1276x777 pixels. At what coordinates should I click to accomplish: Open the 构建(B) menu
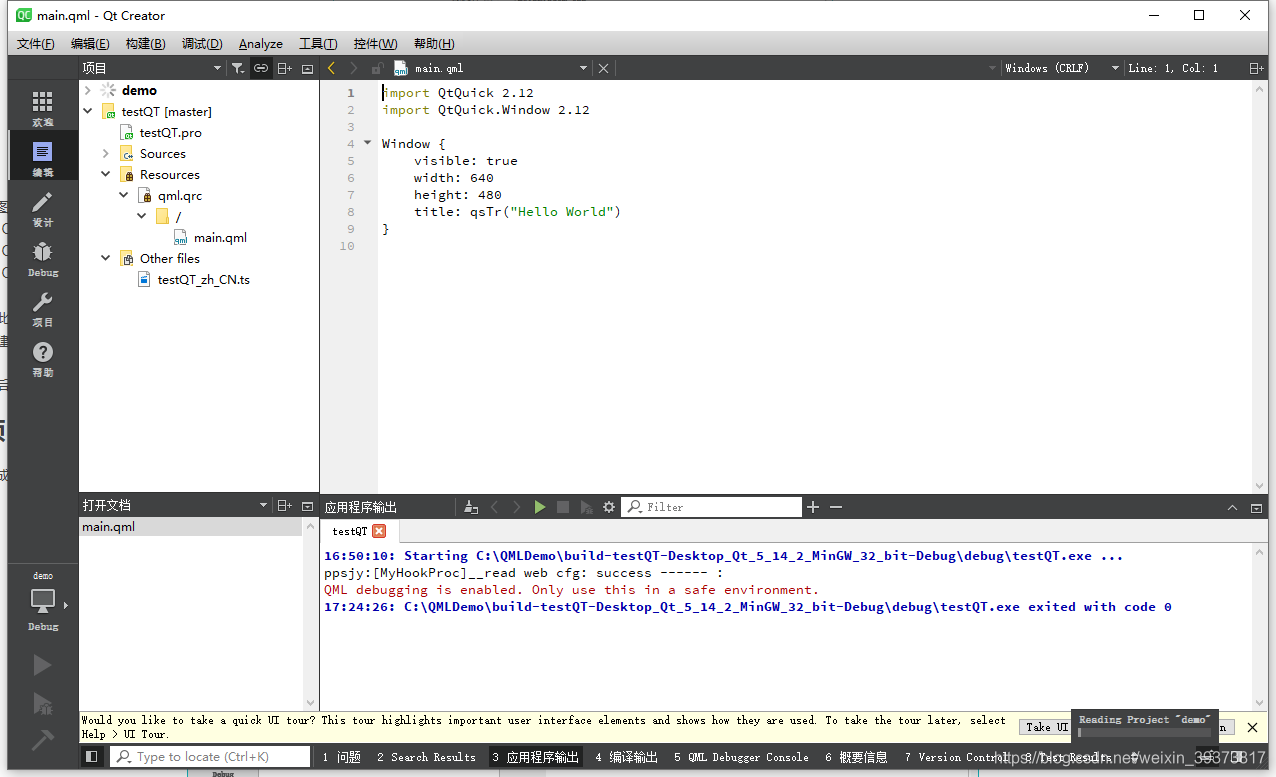tap(146, 44)
